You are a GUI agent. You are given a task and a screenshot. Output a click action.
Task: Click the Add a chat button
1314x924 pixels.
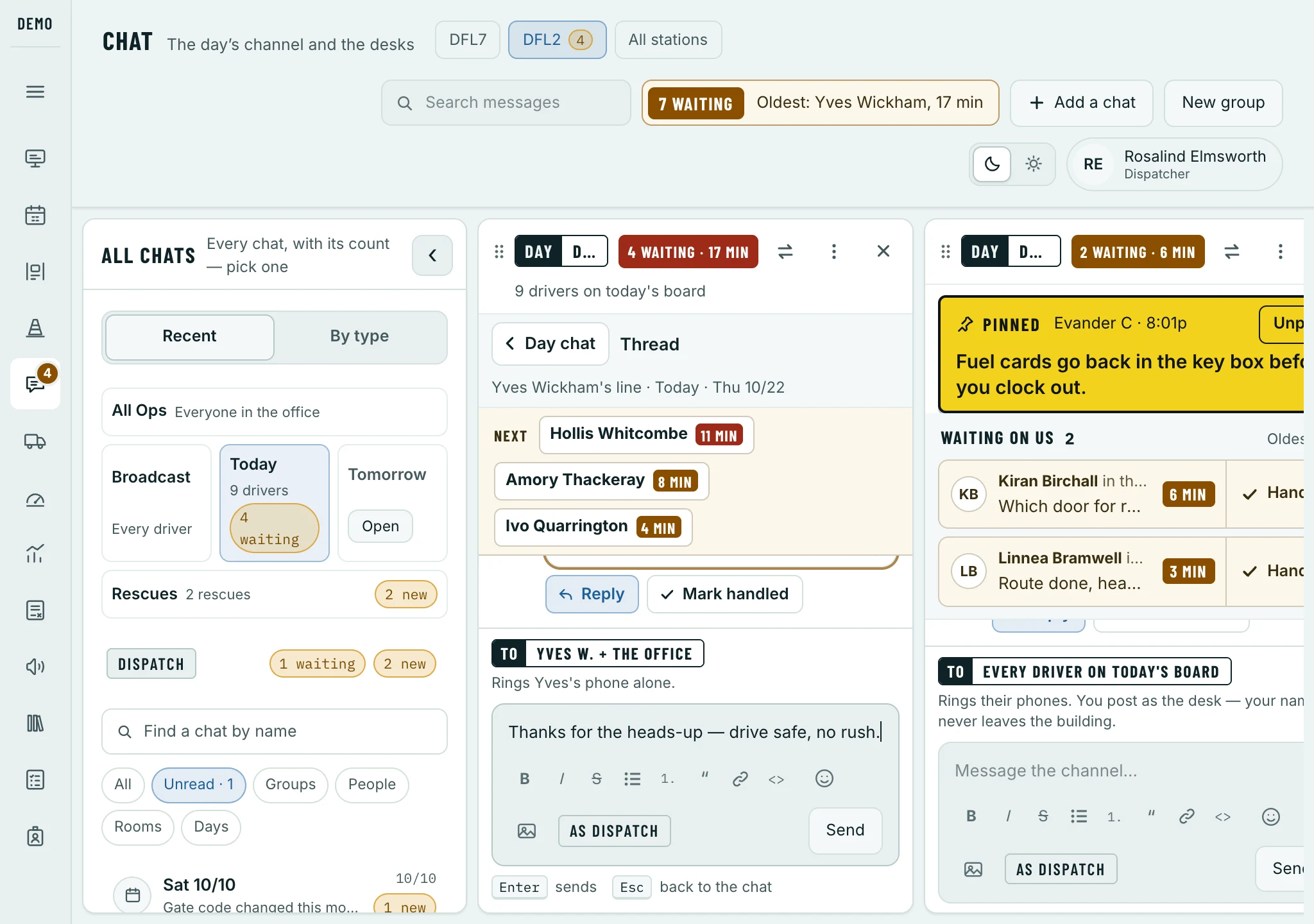[1082, 103]
